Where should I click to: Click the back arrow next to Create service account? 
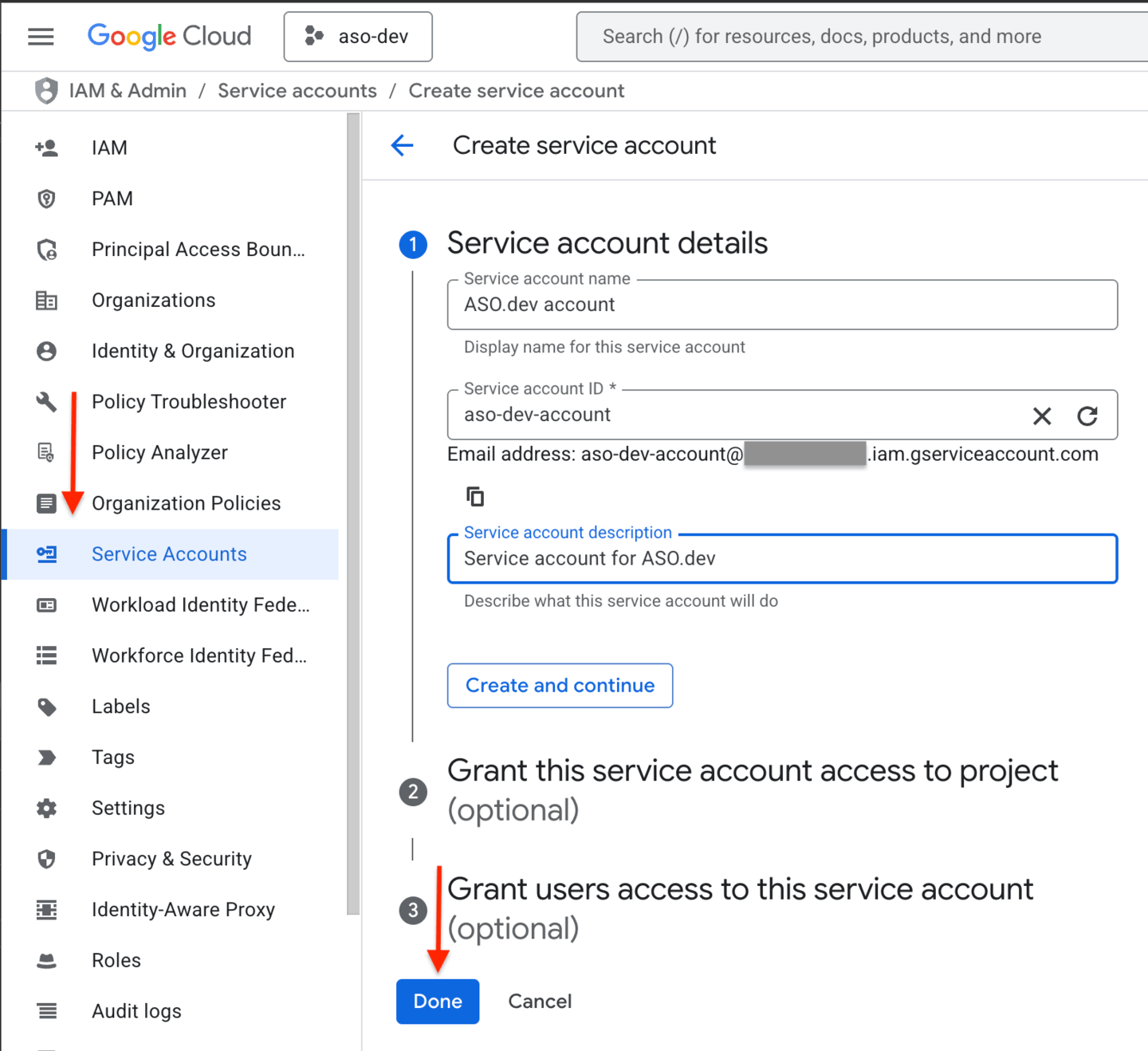(x=402, y=145)
